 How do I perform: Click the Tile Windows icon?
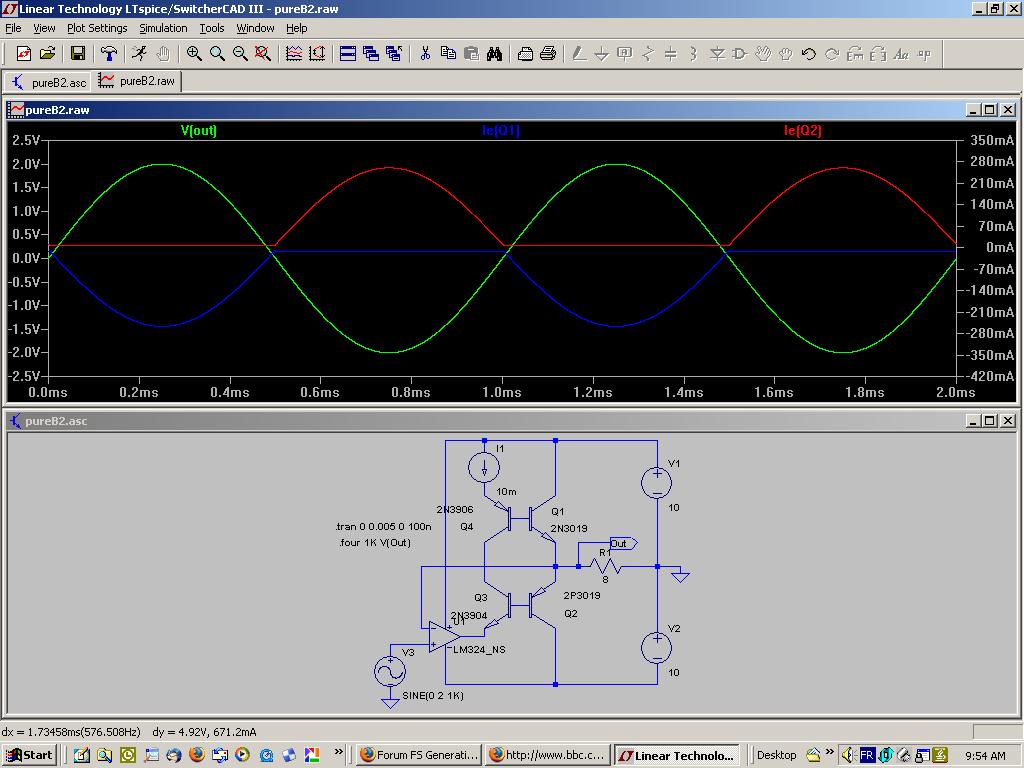coord(348,54)
